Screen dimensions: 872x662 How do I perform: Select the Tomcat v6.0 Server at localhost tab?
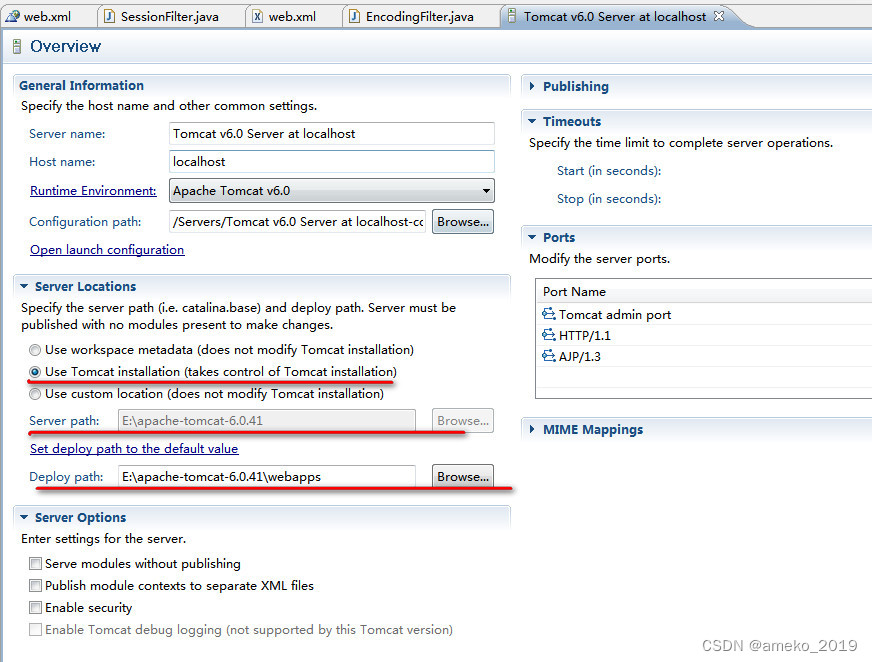(x=615, y=17)
